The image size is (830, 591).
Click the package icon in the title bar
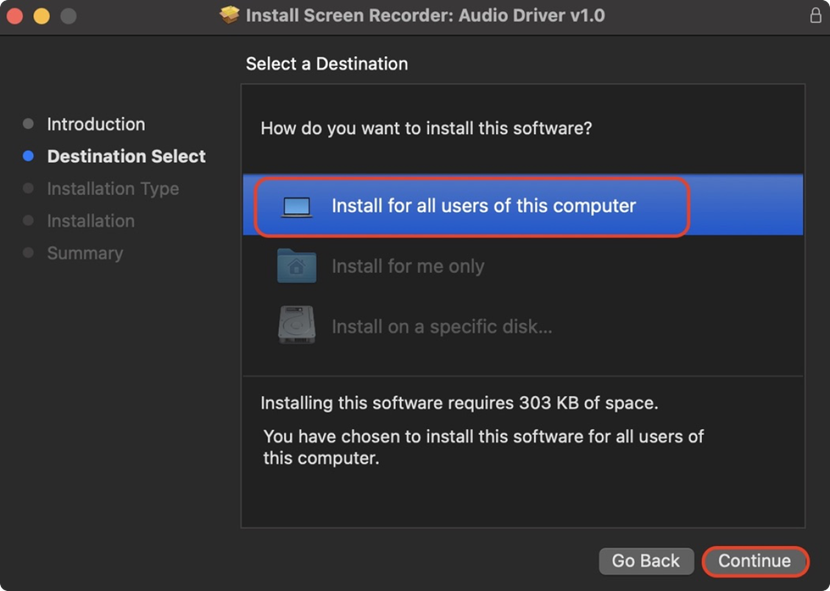230,15
